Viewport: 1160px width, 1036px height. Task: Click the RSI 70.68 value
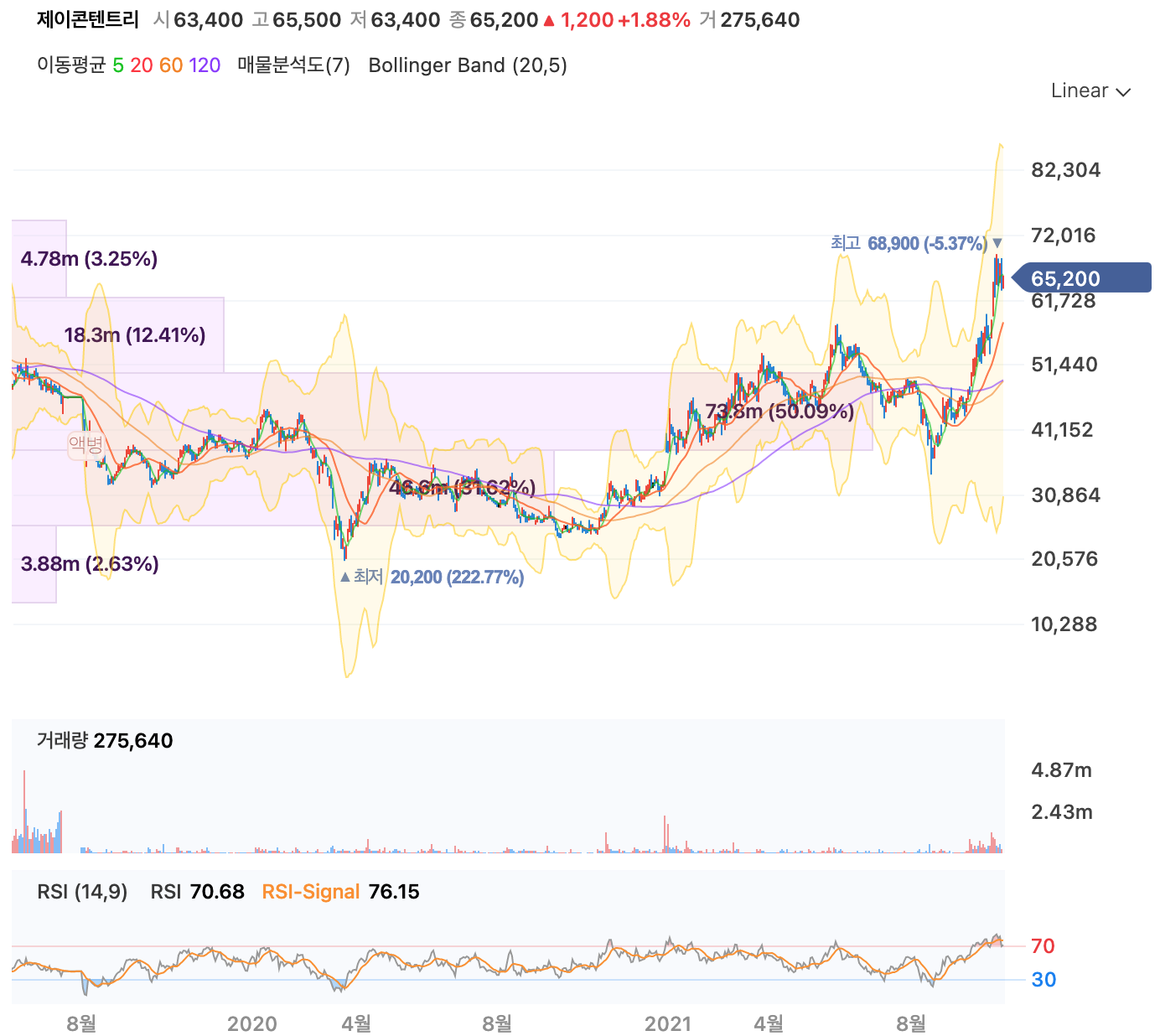197,891
